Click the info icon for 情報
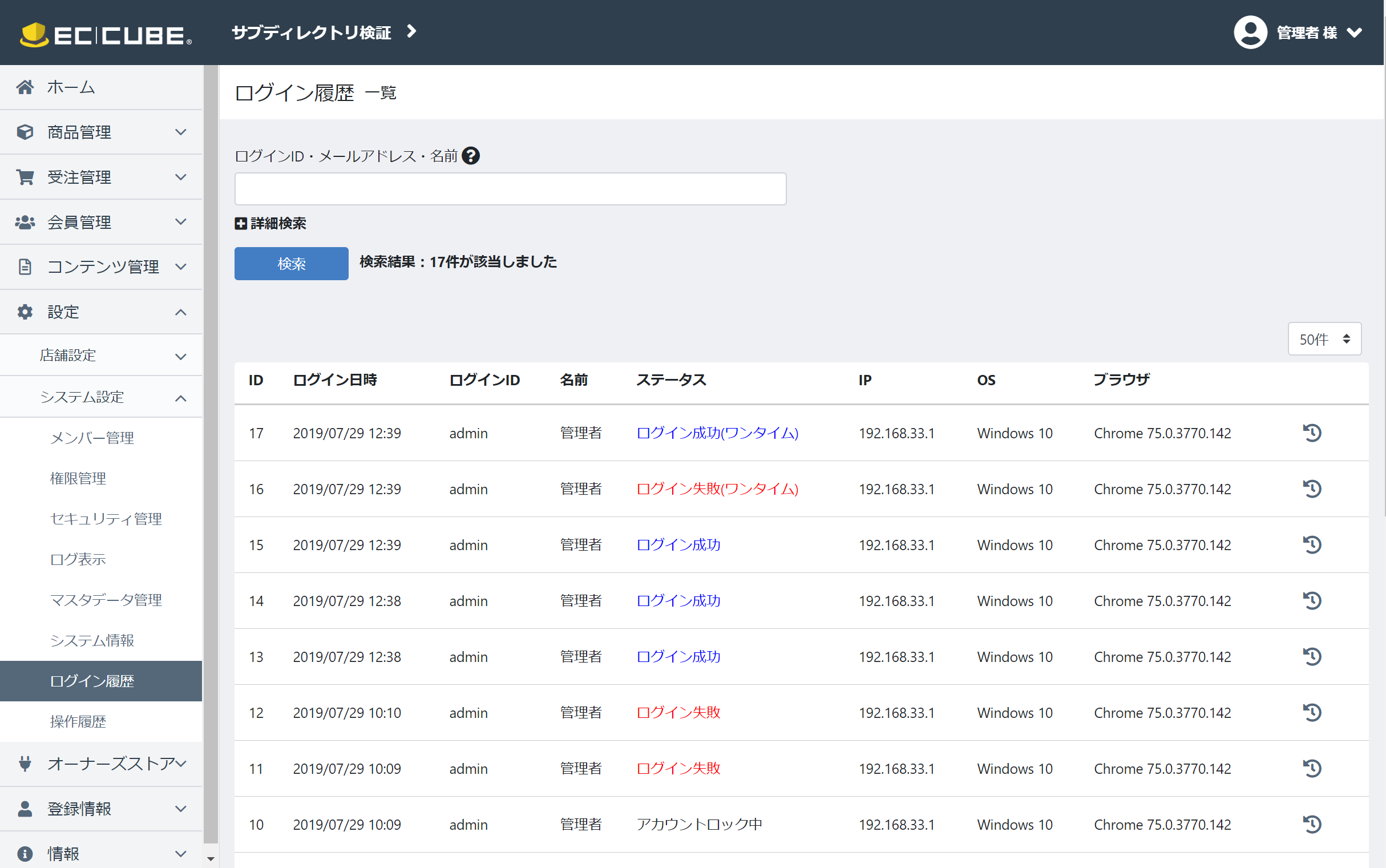Image resolution: width=1386 pixels, height=868 pixels. coord(25,853)
